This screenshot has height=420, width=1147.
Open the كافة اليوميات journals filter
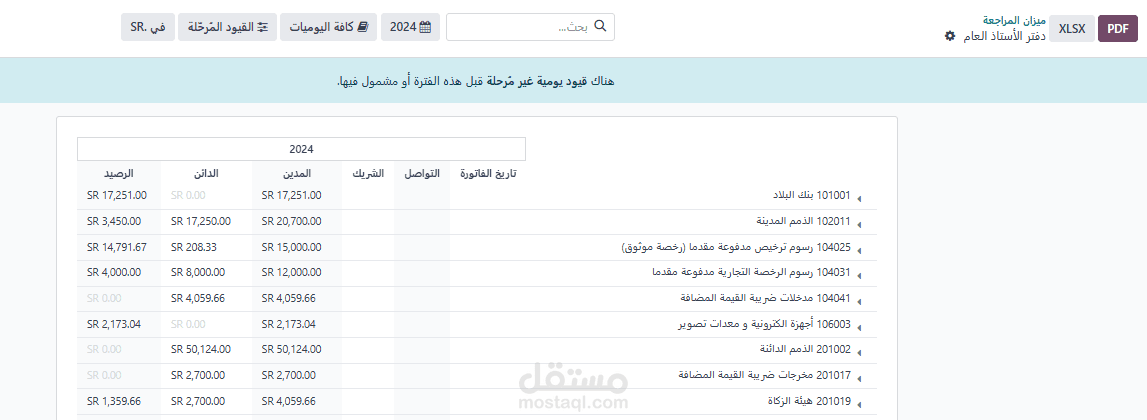329,27
